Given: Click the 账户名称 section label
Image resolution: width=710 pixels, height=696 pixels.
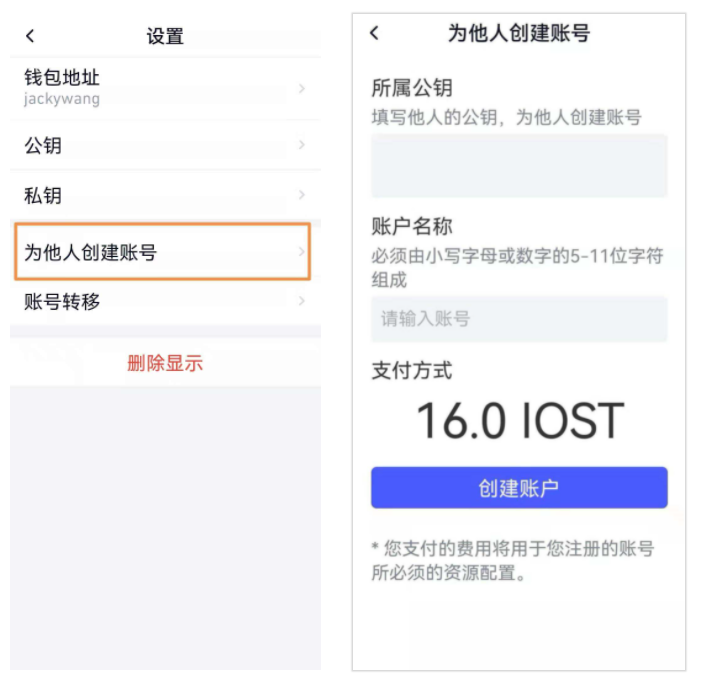Looking at the screenshot, I should click(x=412, y=226).
